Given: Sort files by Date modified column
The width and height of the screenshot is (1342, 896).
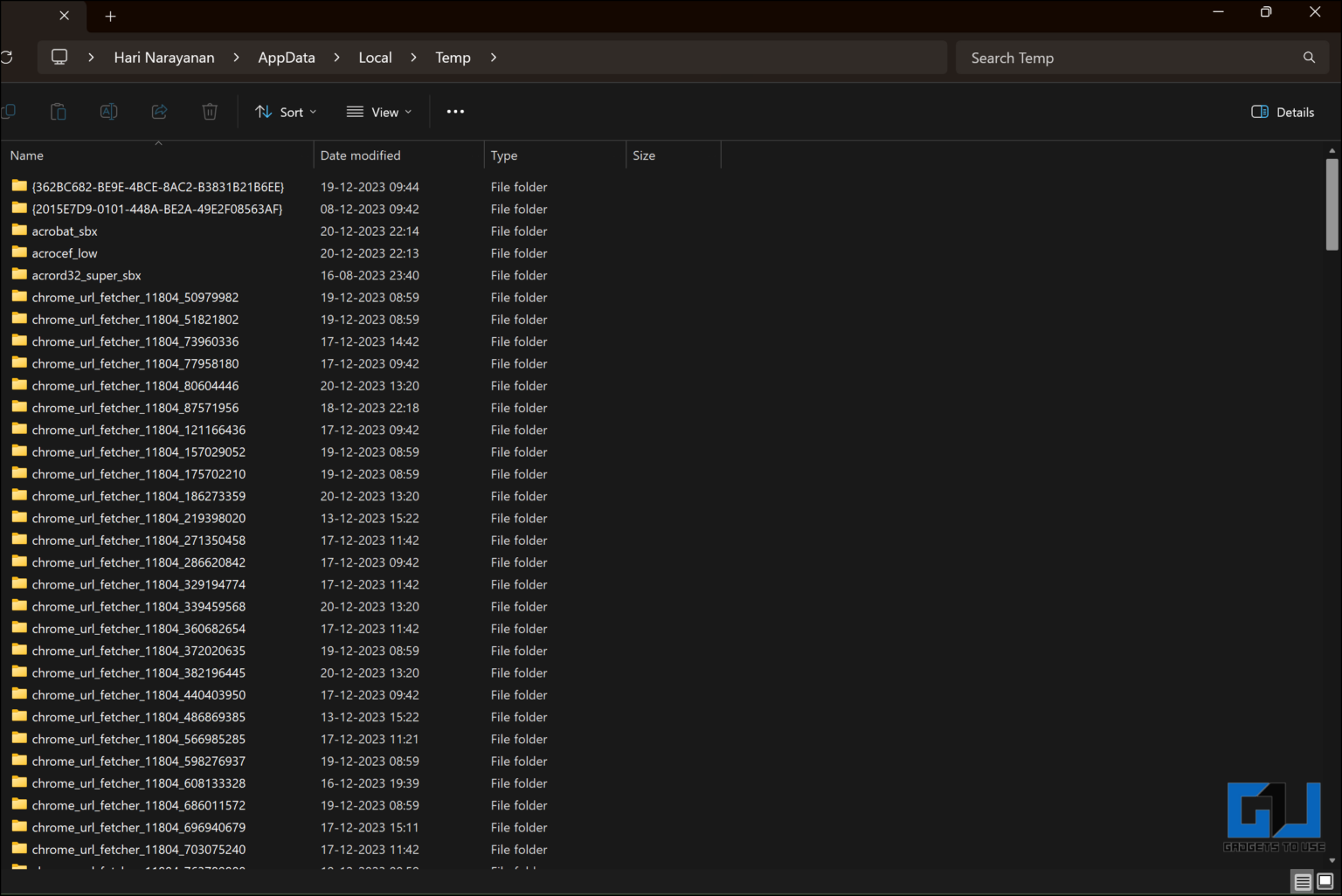Looking at the screenshot, I should click(x=360, y=155).
